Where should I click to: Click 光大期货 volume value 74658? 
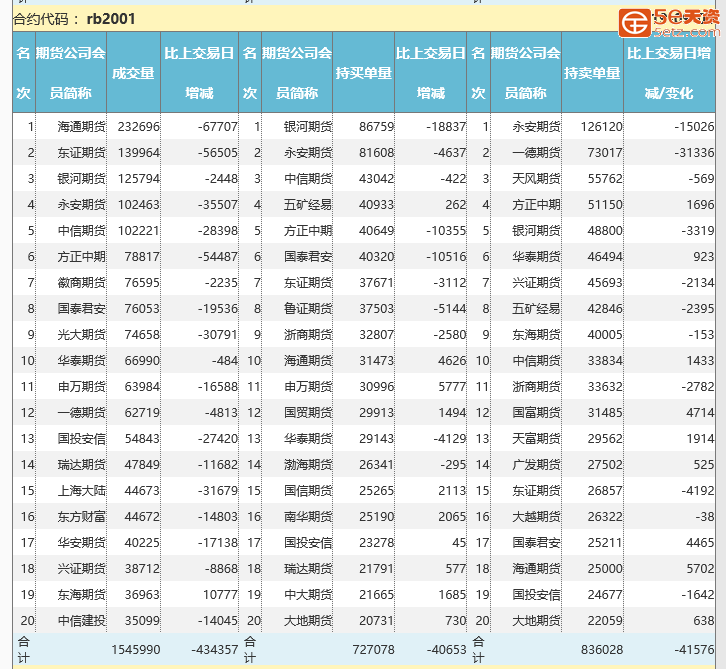click(x=142, y=334)
